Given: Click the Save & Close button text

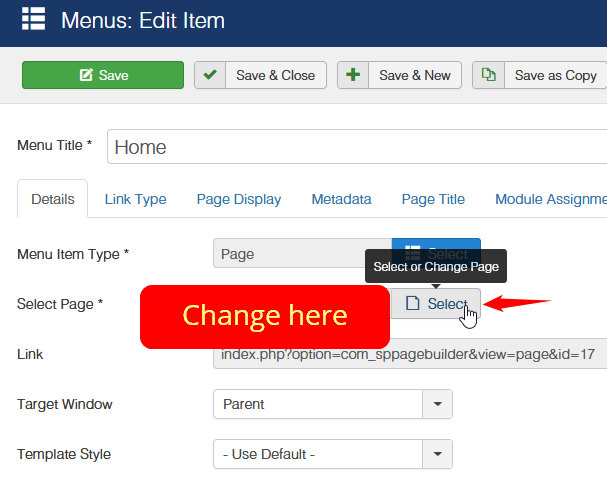Looking at the screenshot, I should coord(275,75).
